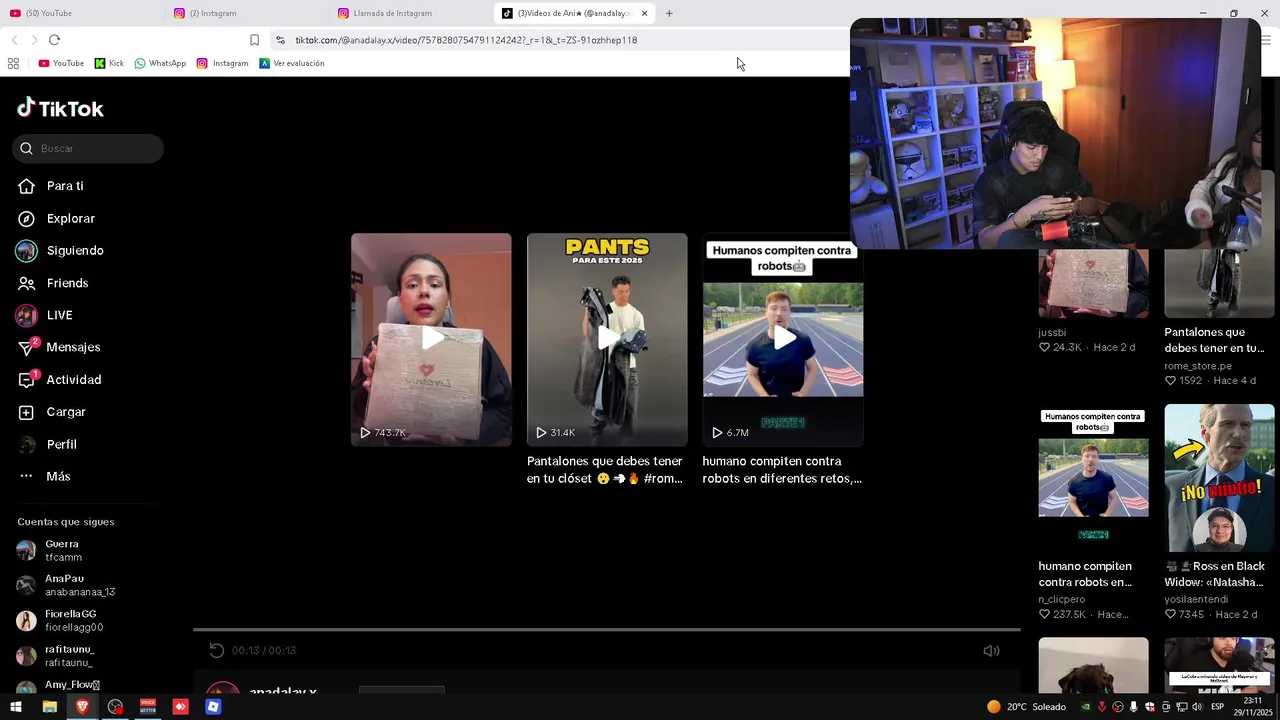The width and height of the screenshot is (1280, 720).
Task: Close the TikTok Videos de Ani tab
Action: [644, 13]
